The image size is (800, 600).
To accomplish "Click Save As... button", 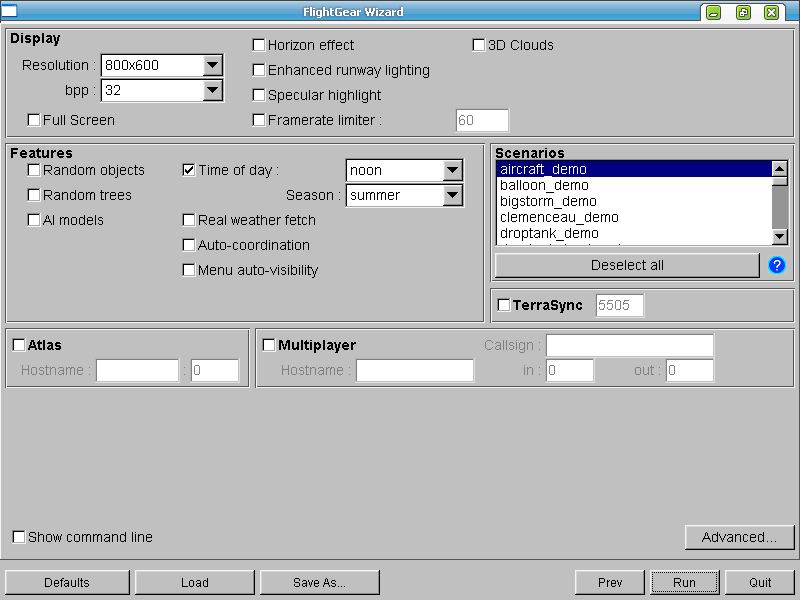I will [320, 583].
